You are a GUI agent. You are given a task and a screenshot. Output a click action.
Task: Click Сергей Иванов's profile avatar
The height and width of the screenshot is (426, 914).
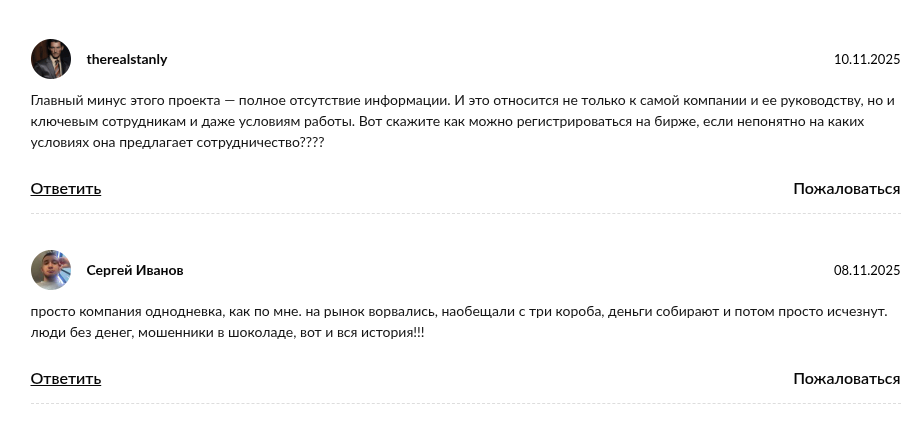click(51, 270)
